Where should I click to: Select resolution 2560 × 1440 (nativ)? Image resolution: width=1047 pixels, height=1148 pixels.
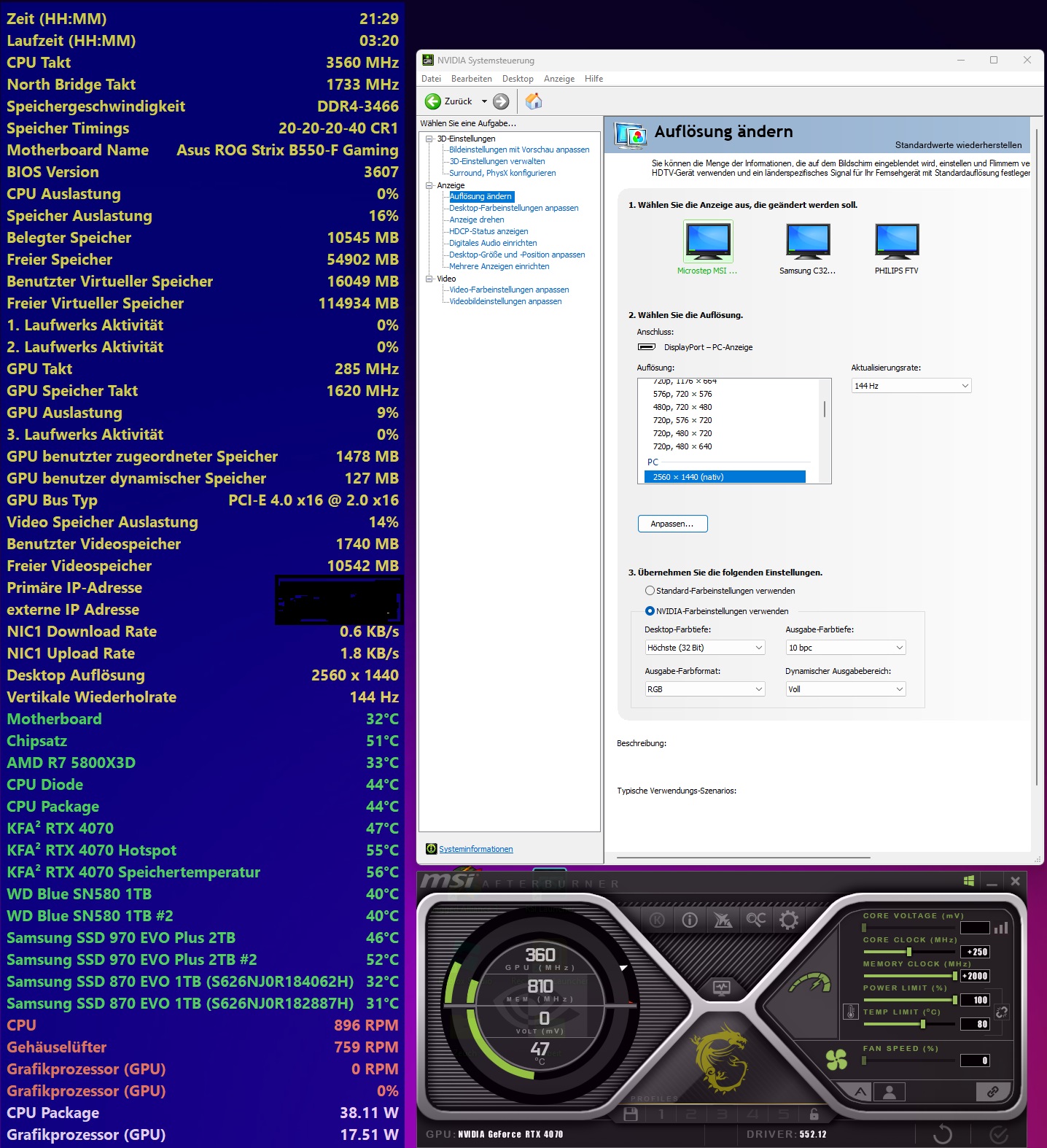[x=725, y=477]
